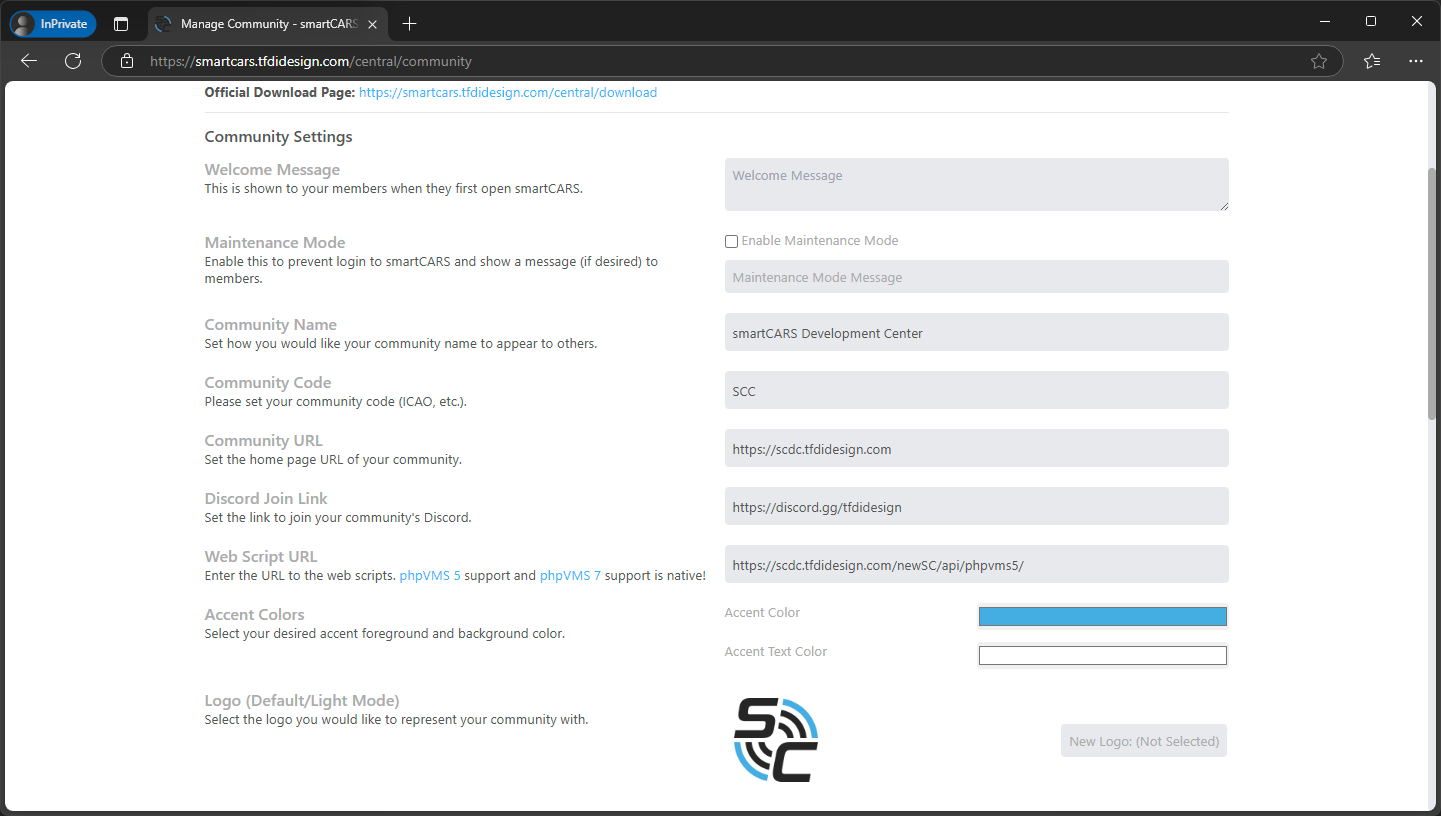The image size is (1441, 816).
Task: Click the InPrivate profile badge
Action: coord(53,24)
